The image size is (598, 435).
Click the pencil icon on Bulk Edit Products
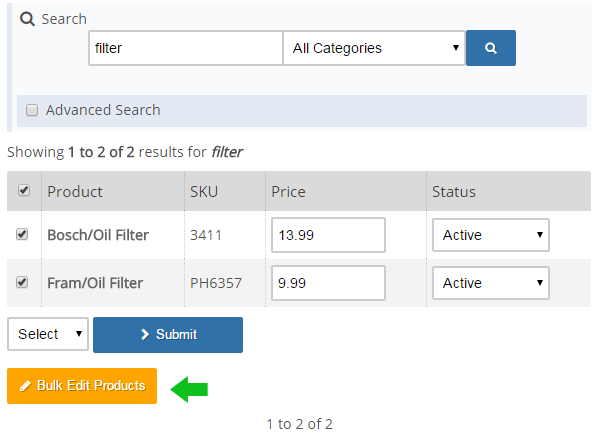point(25,386)
